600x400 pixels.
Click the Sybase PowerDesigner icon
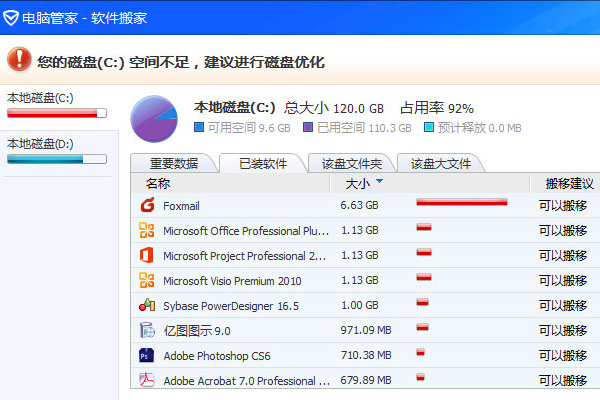(147, 305)
